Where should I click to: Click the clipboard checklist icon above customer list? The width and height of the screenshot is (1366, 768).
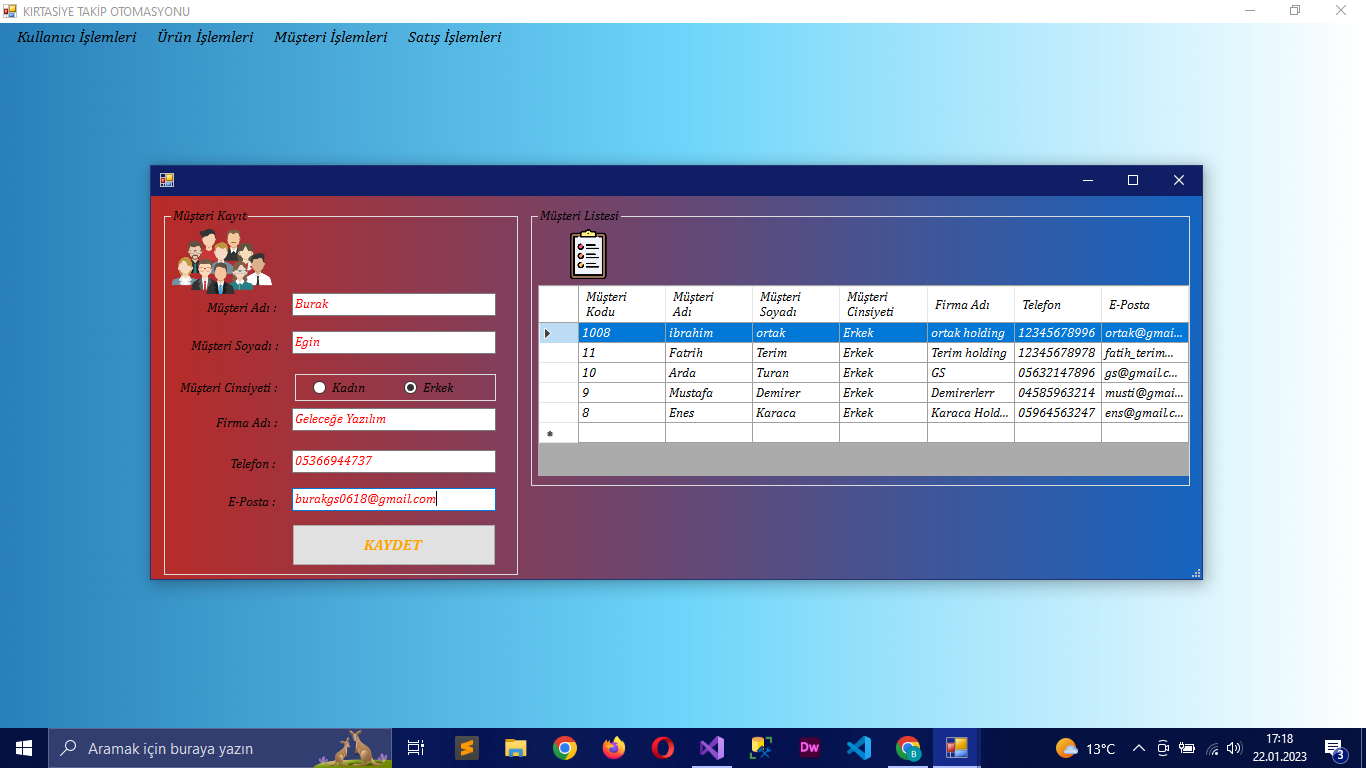(588, 255)
